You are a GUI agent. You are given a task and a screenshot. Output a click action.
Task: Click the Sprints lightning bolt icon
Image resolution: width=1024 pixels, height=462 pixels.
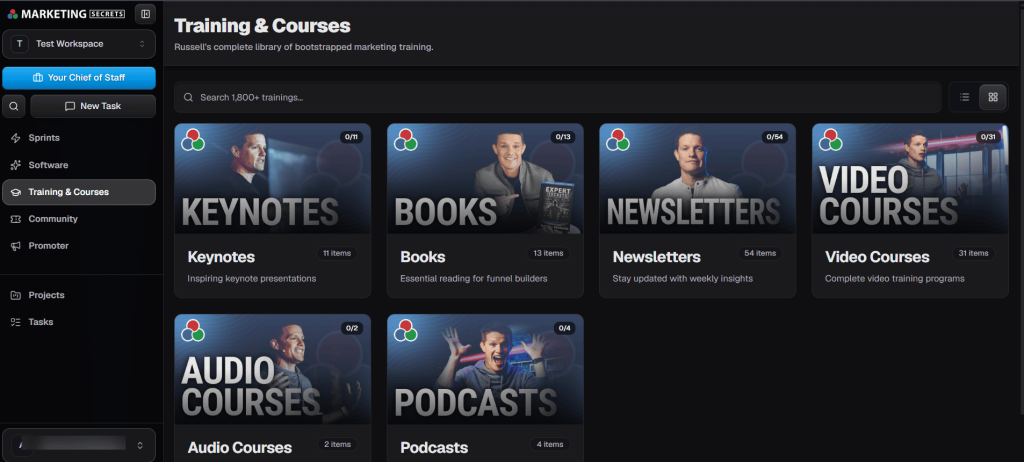[x=16, y=138]
